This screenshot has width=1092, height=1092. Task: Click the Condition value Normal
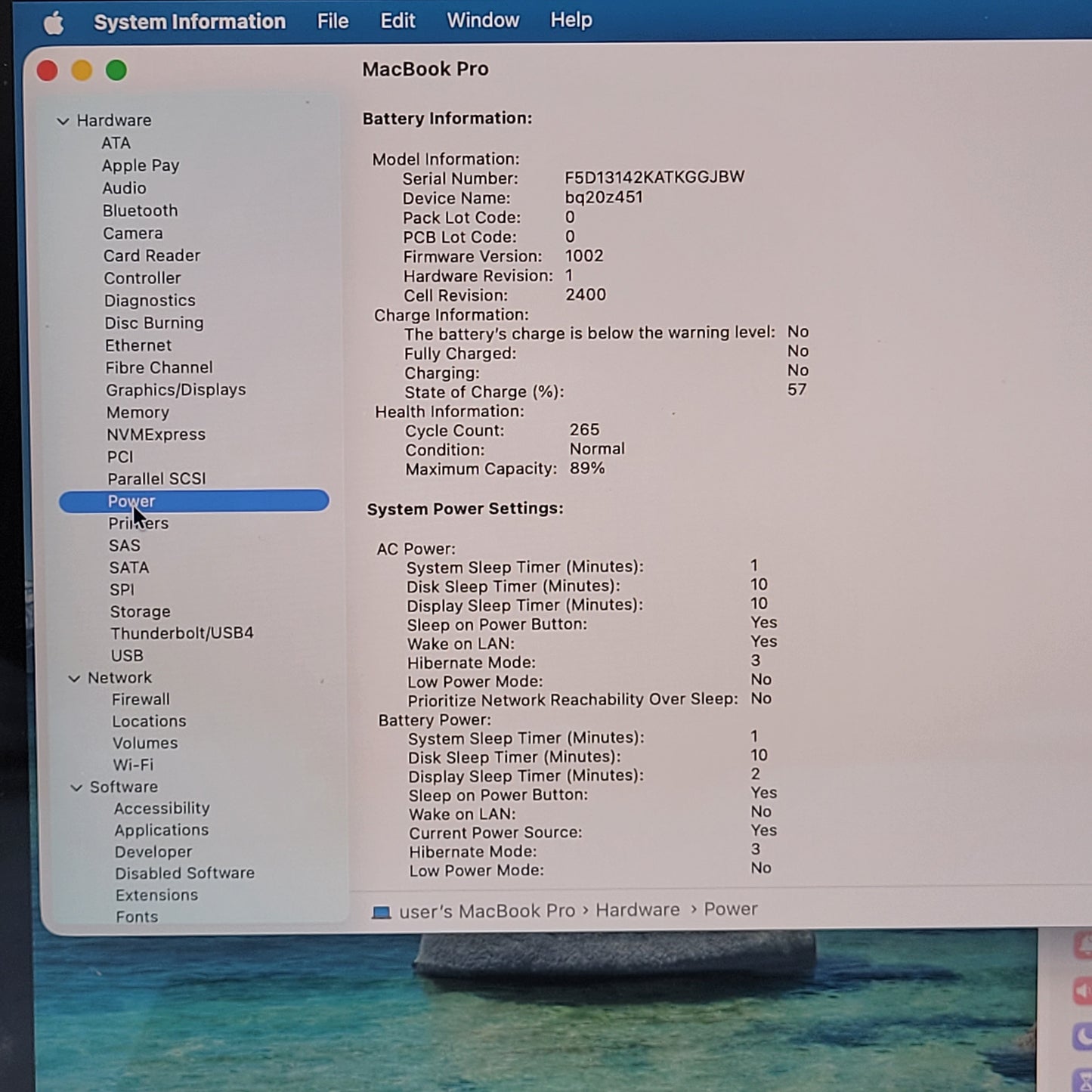click(597, 449)
